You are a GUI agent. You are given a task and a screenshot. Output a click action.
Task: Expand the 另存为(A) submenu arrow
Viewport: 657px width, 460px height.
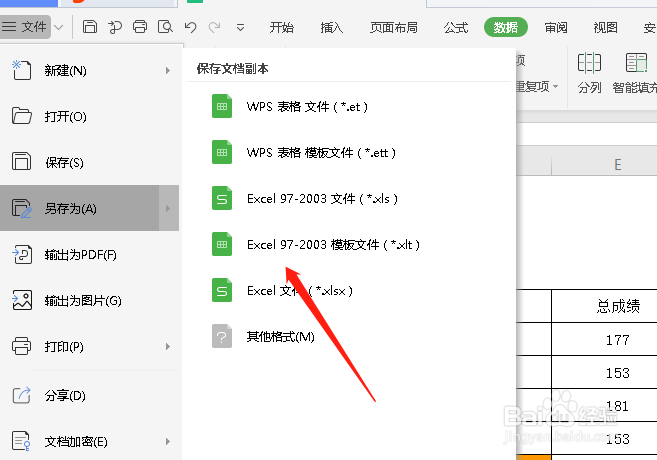(x=168, y=208)
